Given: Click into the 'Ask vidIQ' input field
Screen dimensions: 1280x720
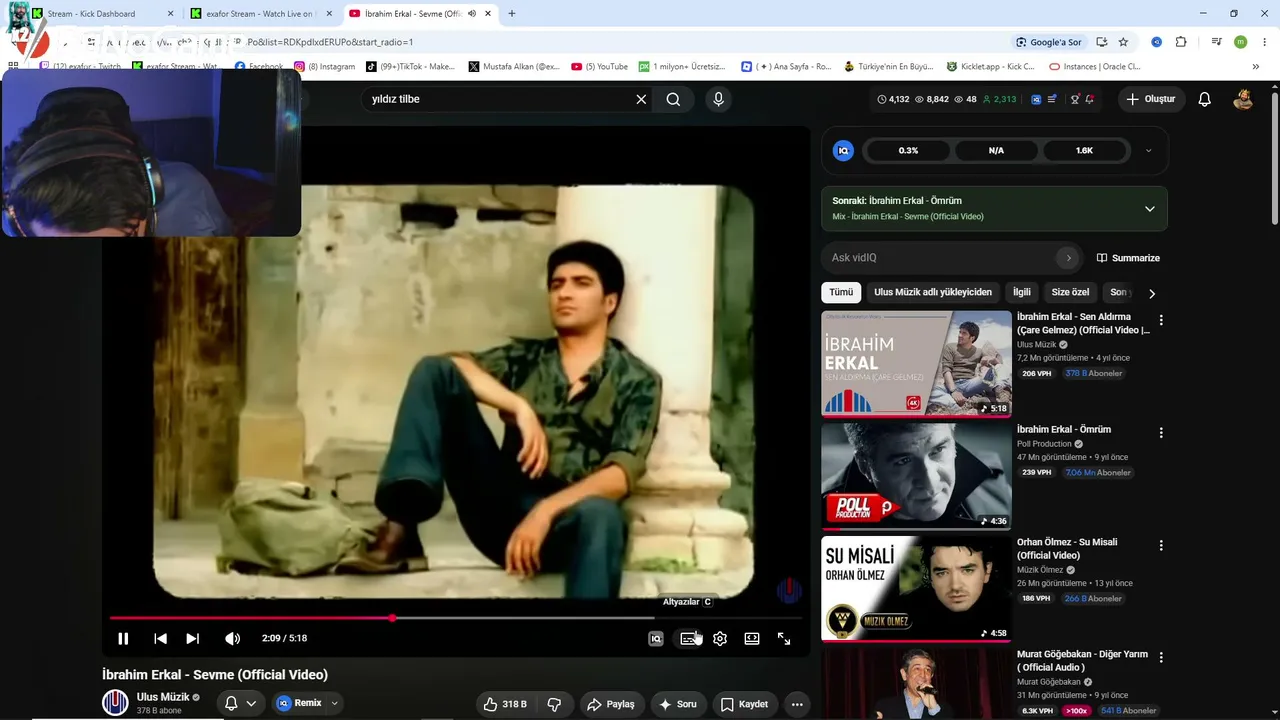Looking at the screenshot, I should (x=938, y=258).
